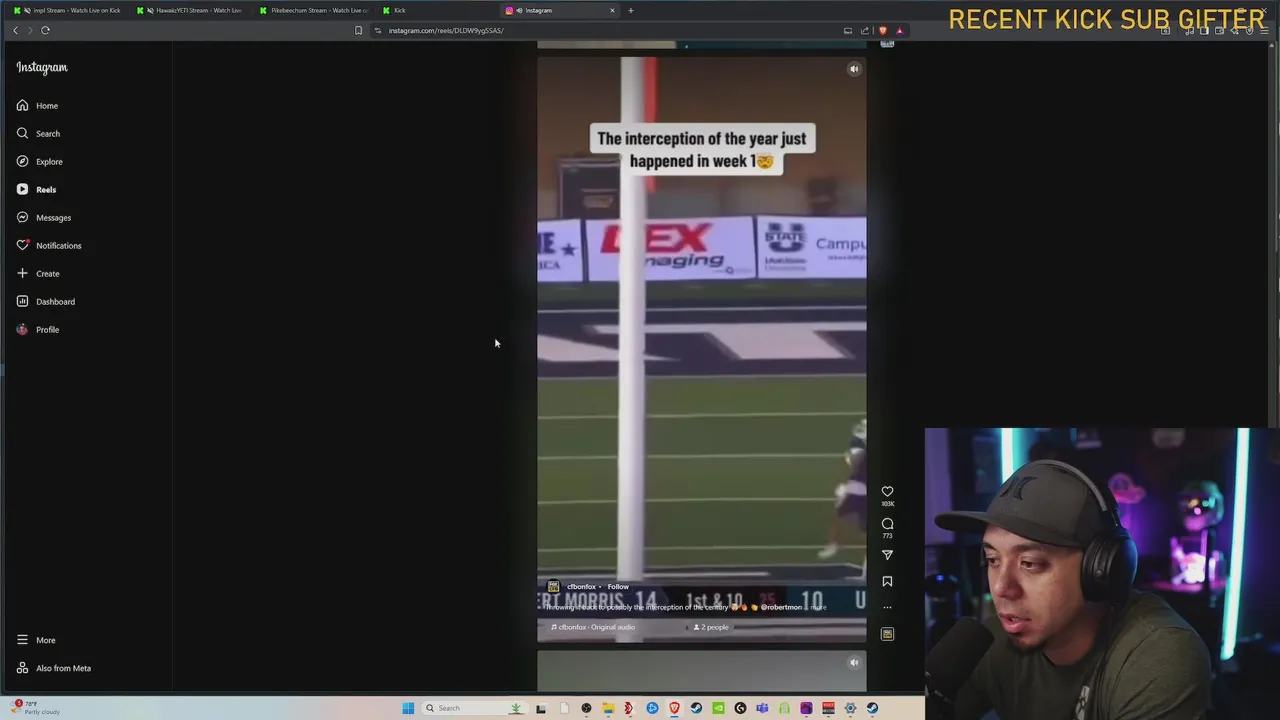
Task: Open Search in the Instagram sidebar
Action: (x=38, y=133)
